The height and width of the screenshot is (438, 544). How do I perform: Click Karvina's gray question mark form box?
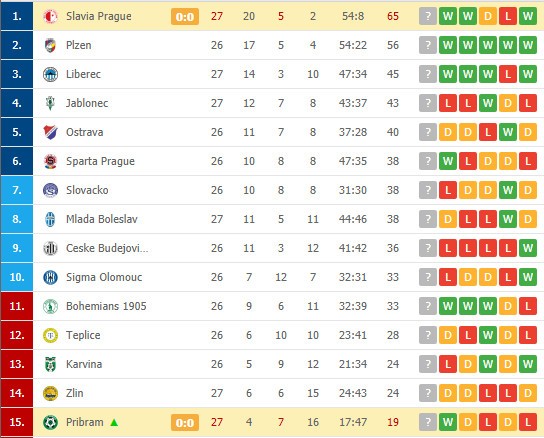coord(428,364)
